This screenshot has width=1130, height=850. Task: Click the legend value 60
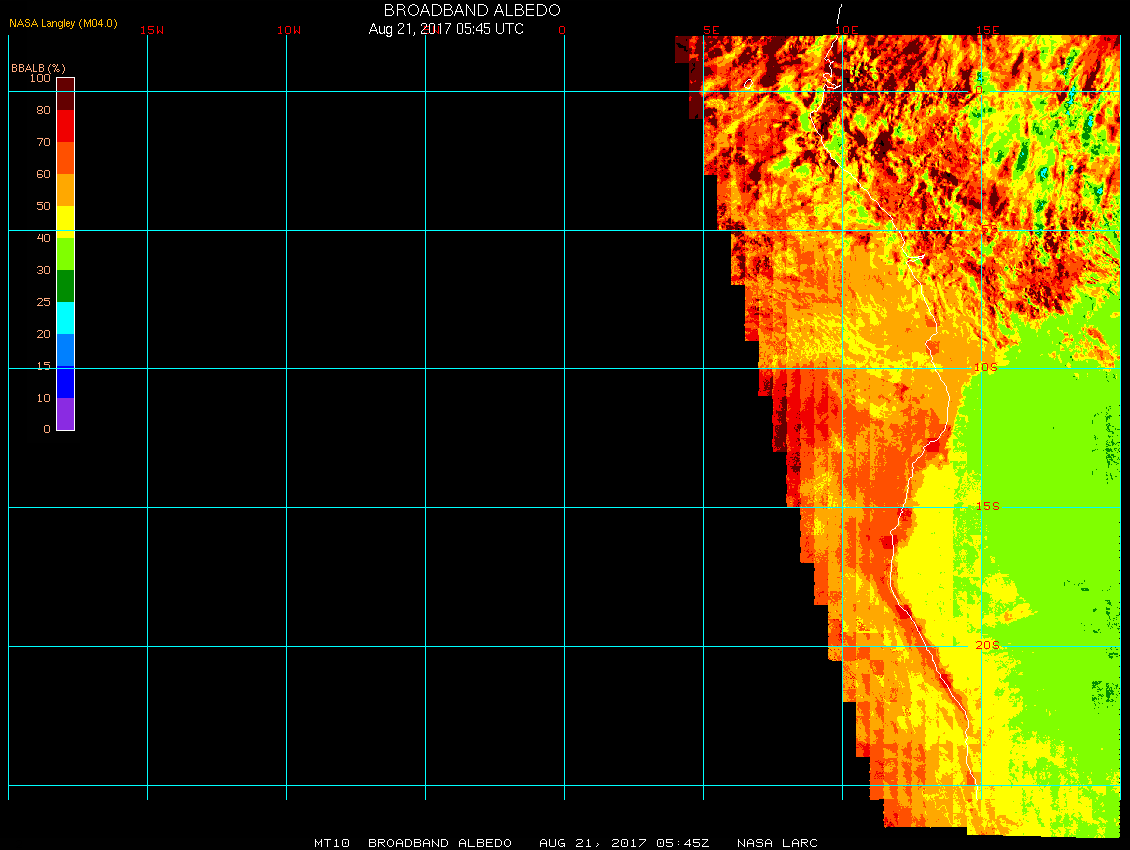tap(44, 174)
